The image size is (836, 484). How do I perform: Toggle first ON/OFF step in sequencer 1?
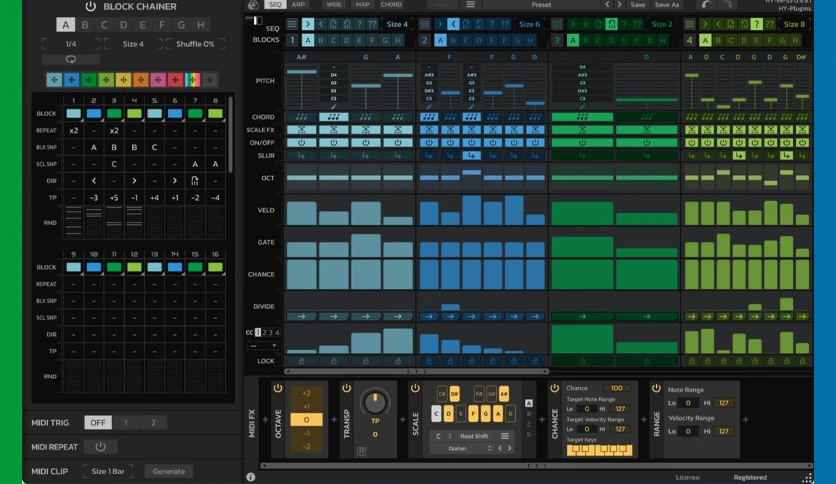point(302,143)
